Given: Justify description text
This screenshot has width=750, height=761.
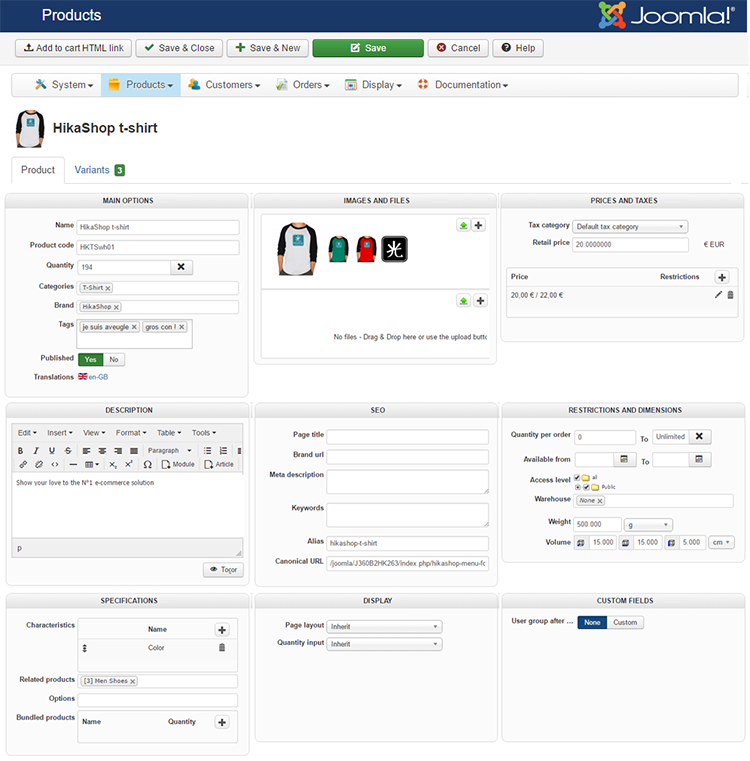Looking at the screenshot, I should click(x=134, y=451).
